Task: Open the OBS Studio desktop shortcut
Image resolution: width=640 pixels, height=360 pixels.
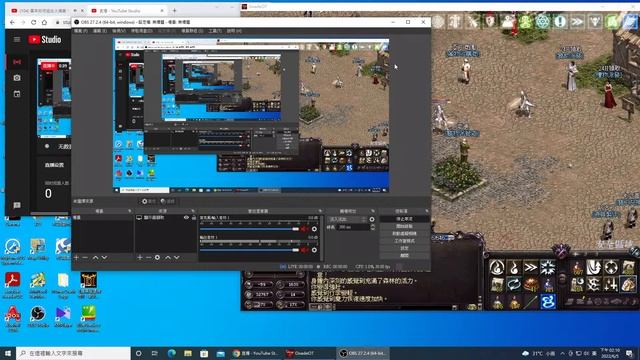Action: pos(38,317)
